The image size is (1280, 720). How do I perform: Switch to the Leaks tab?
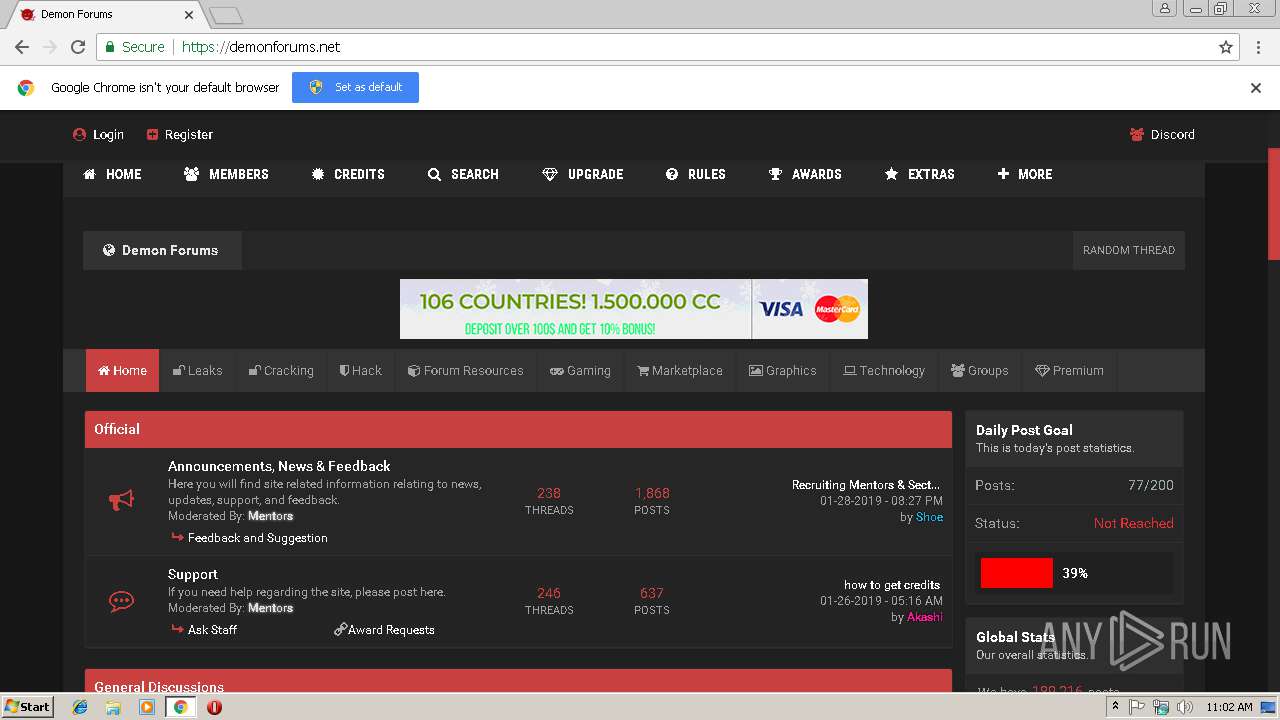[197, 370]
